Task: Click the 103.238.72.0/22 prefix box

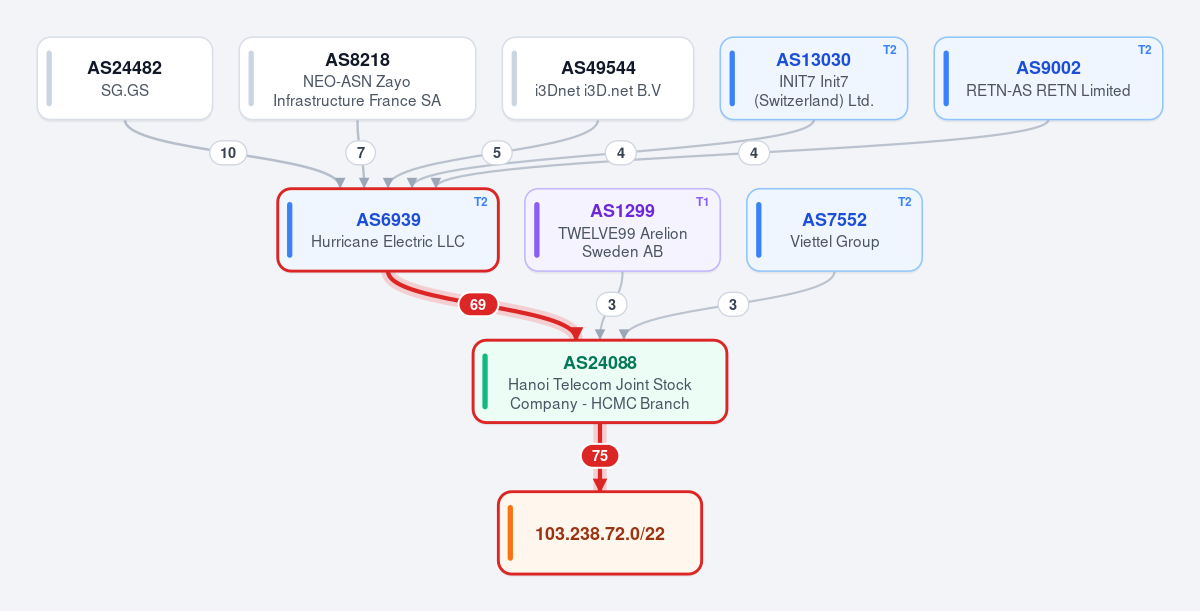Action: (600, 533)
